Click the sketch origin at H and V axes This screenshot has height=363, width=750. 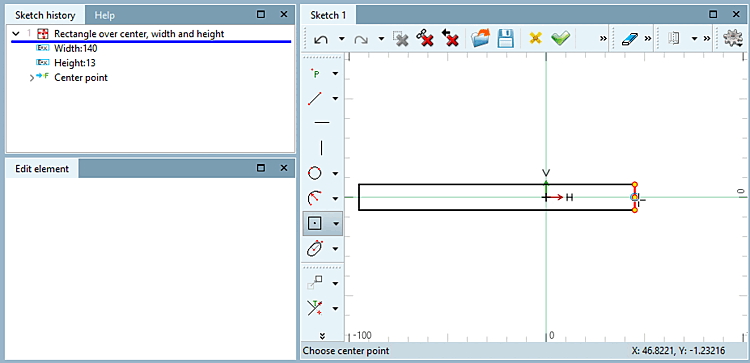[546, 197]
